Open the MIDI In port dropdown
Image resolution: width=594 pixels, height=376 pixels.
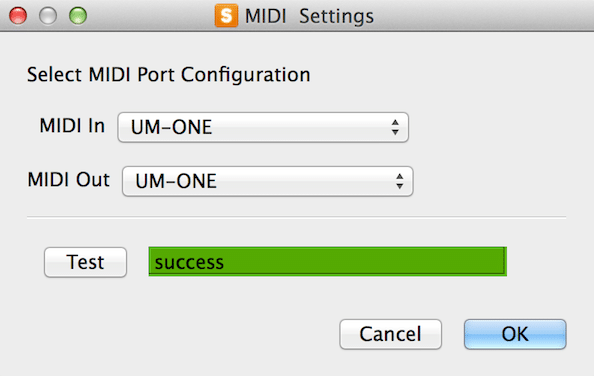pos(263,127)
